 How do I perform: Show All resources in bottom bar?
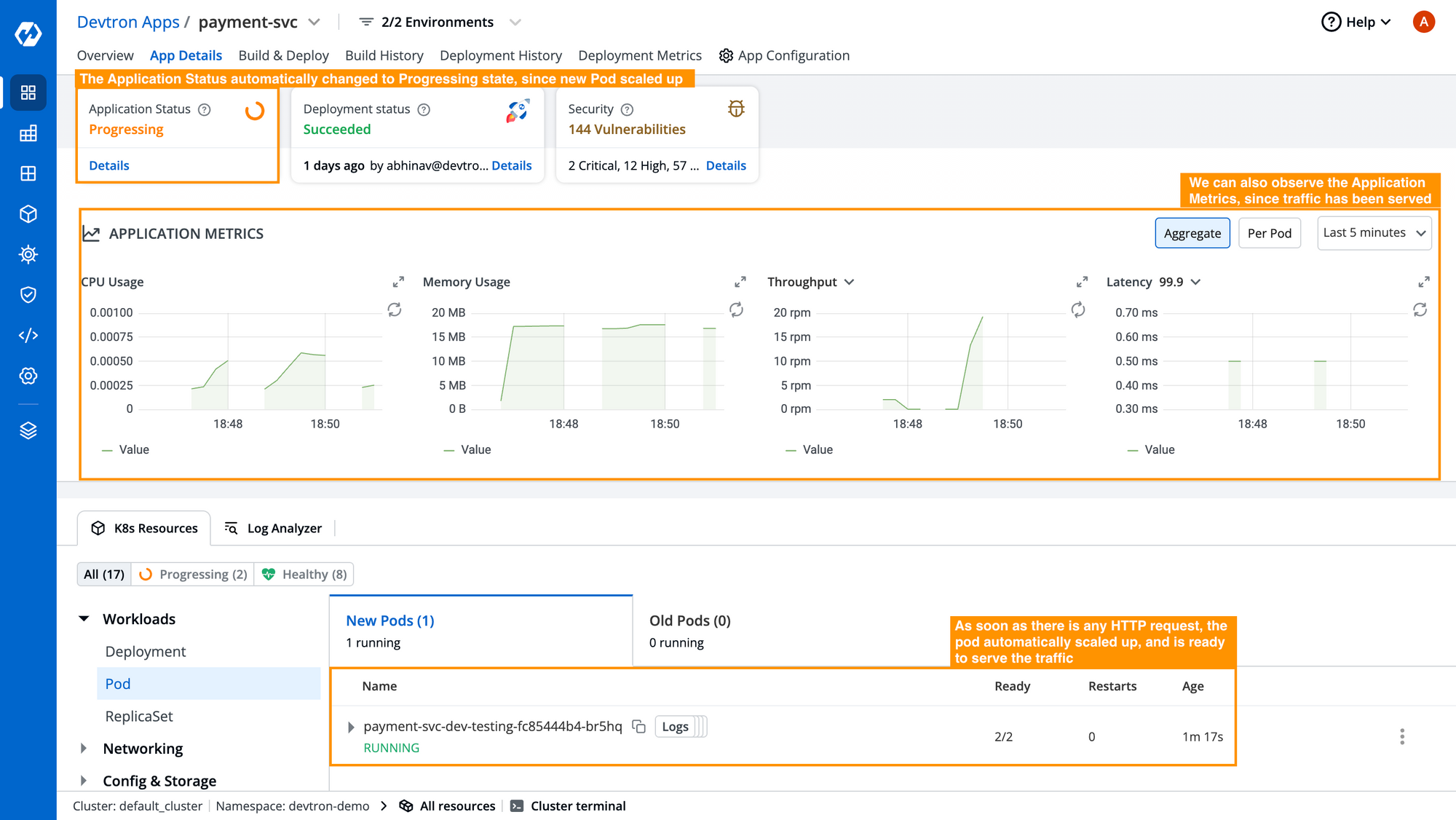point(448,805)
